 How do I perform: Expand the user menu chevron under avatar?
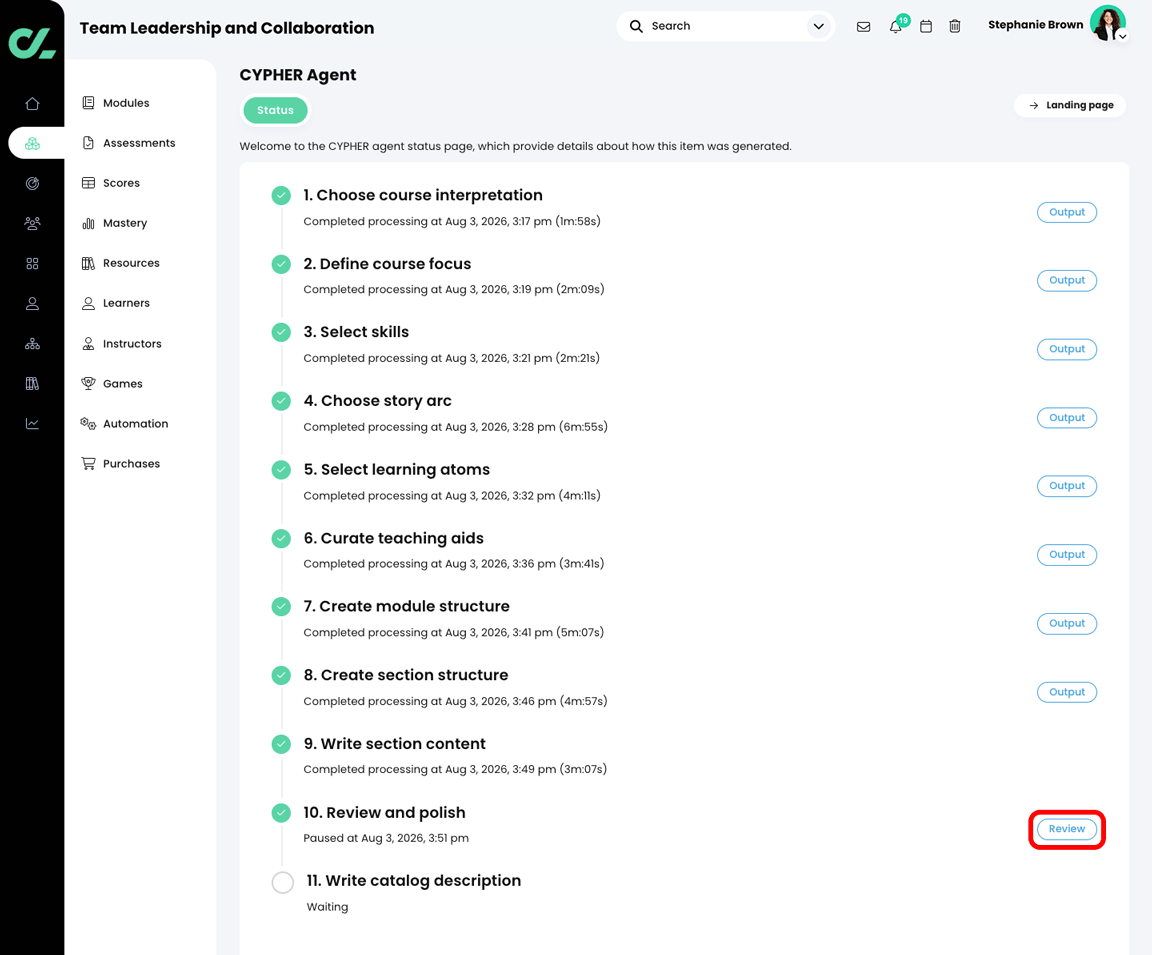click(1123, 37)
